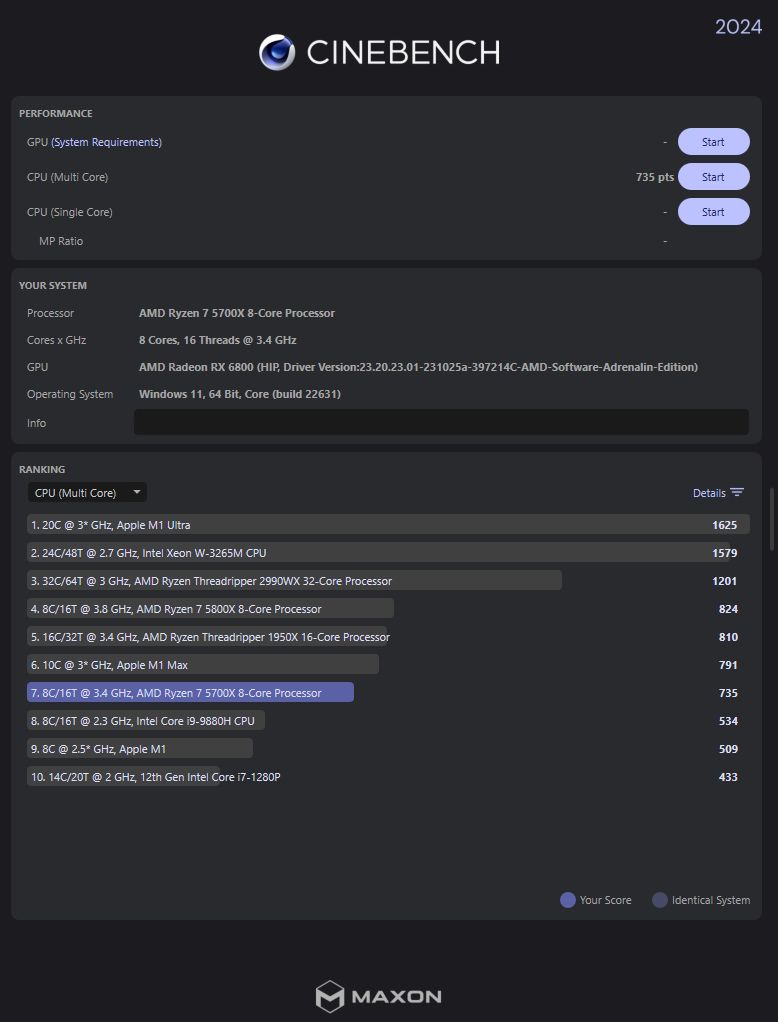
Task: Click the vertical scrollbar on right edge
Action: [x=772, y=518]
